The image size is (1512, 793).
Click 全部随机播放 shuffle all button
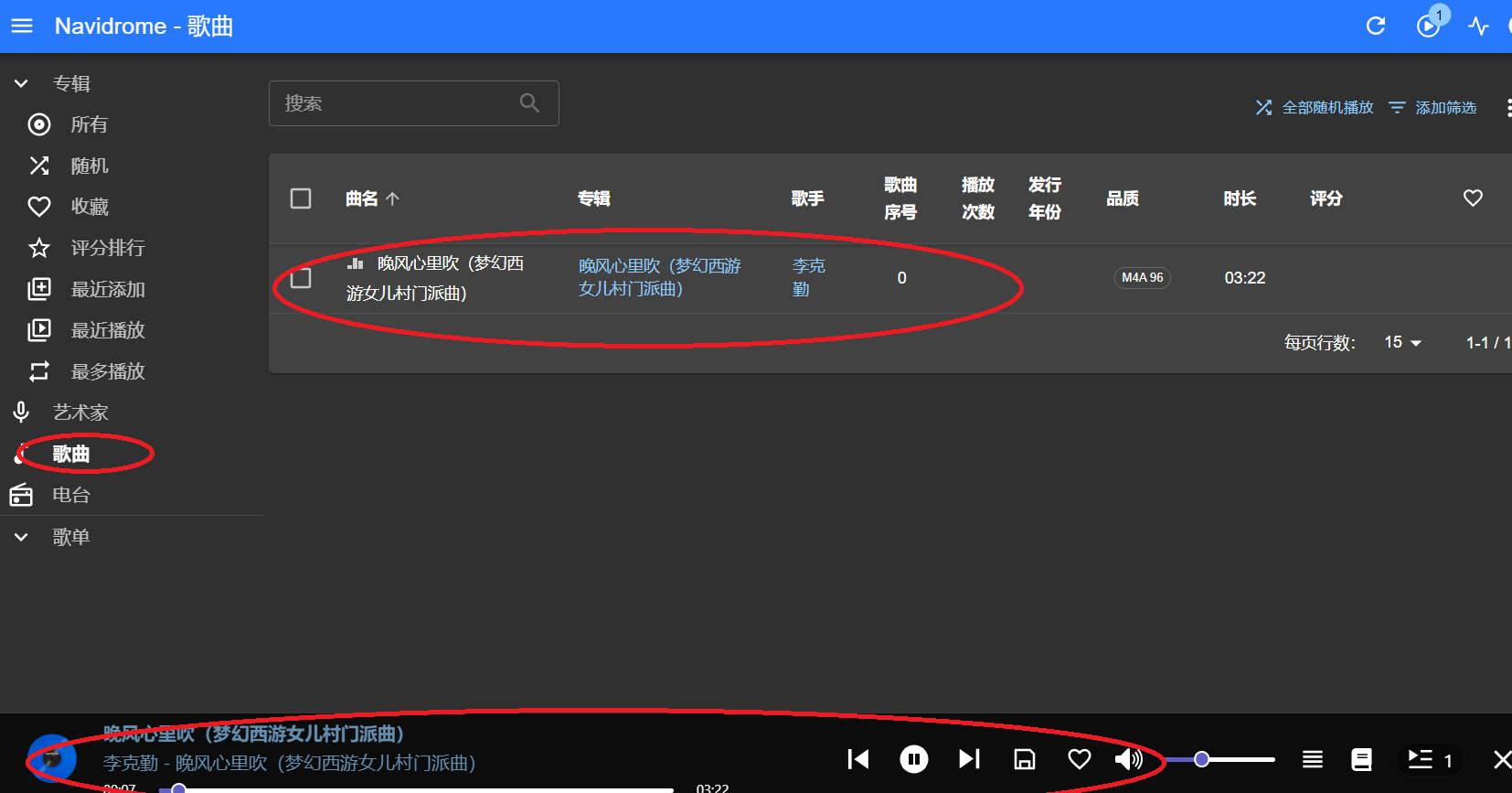(1315, 108)
